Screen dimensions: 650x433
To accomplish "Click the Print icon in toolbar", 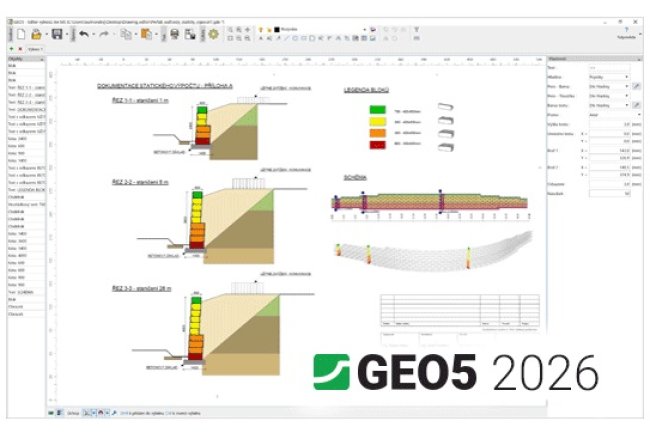I will click(175, 34).
